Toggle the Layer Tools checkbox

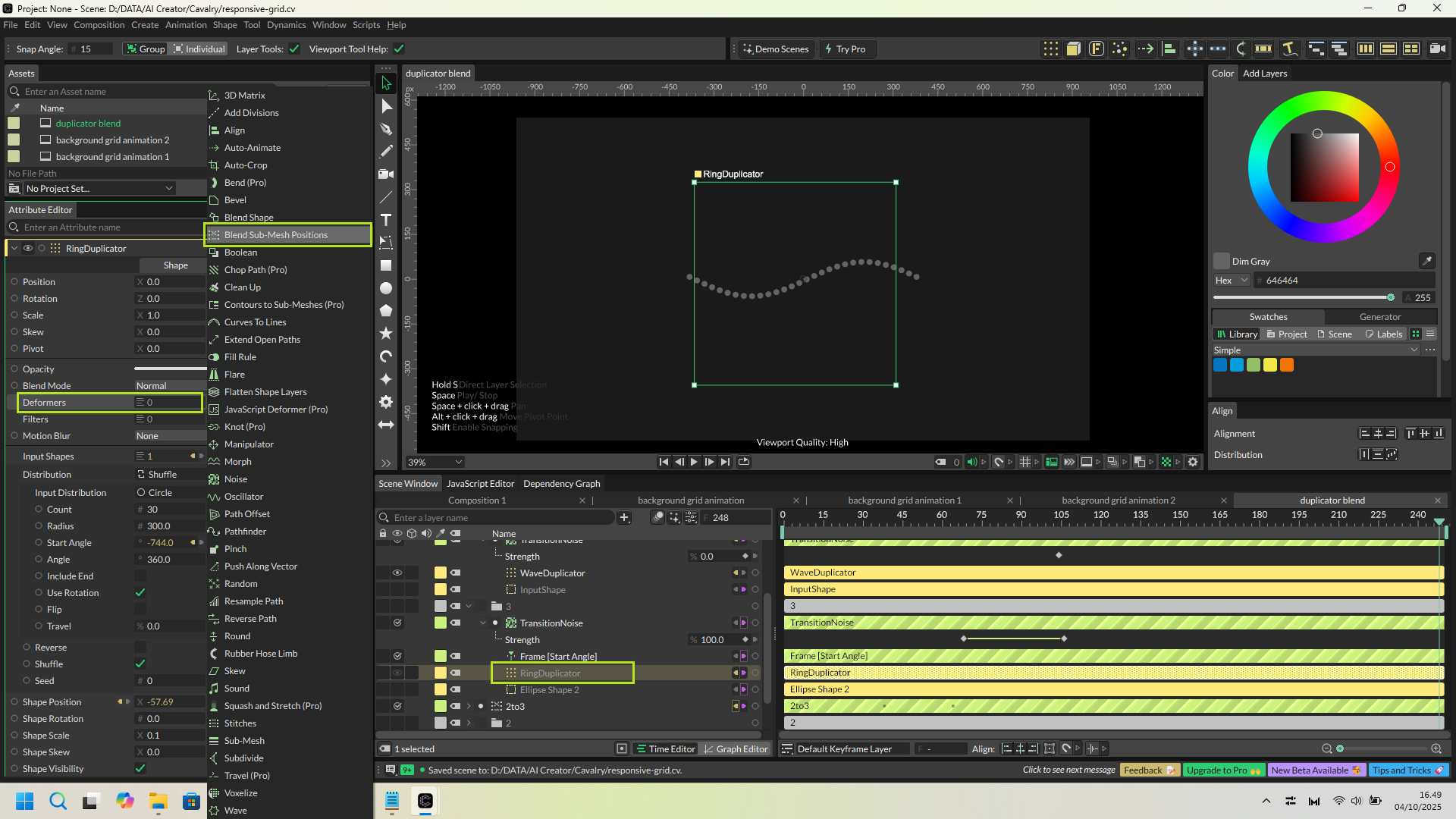294,49
